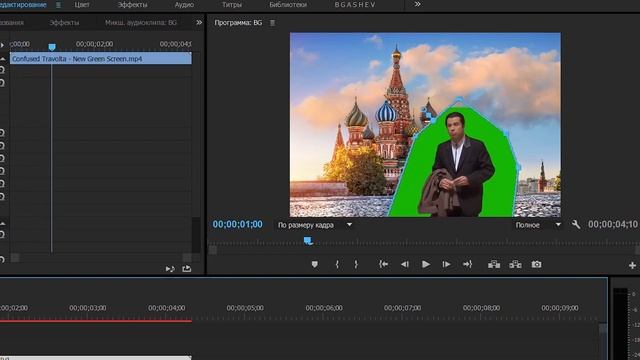Toggle the play arrow beside the 00;00 ruler
640x360 pixels.
[x=2, y=45]
